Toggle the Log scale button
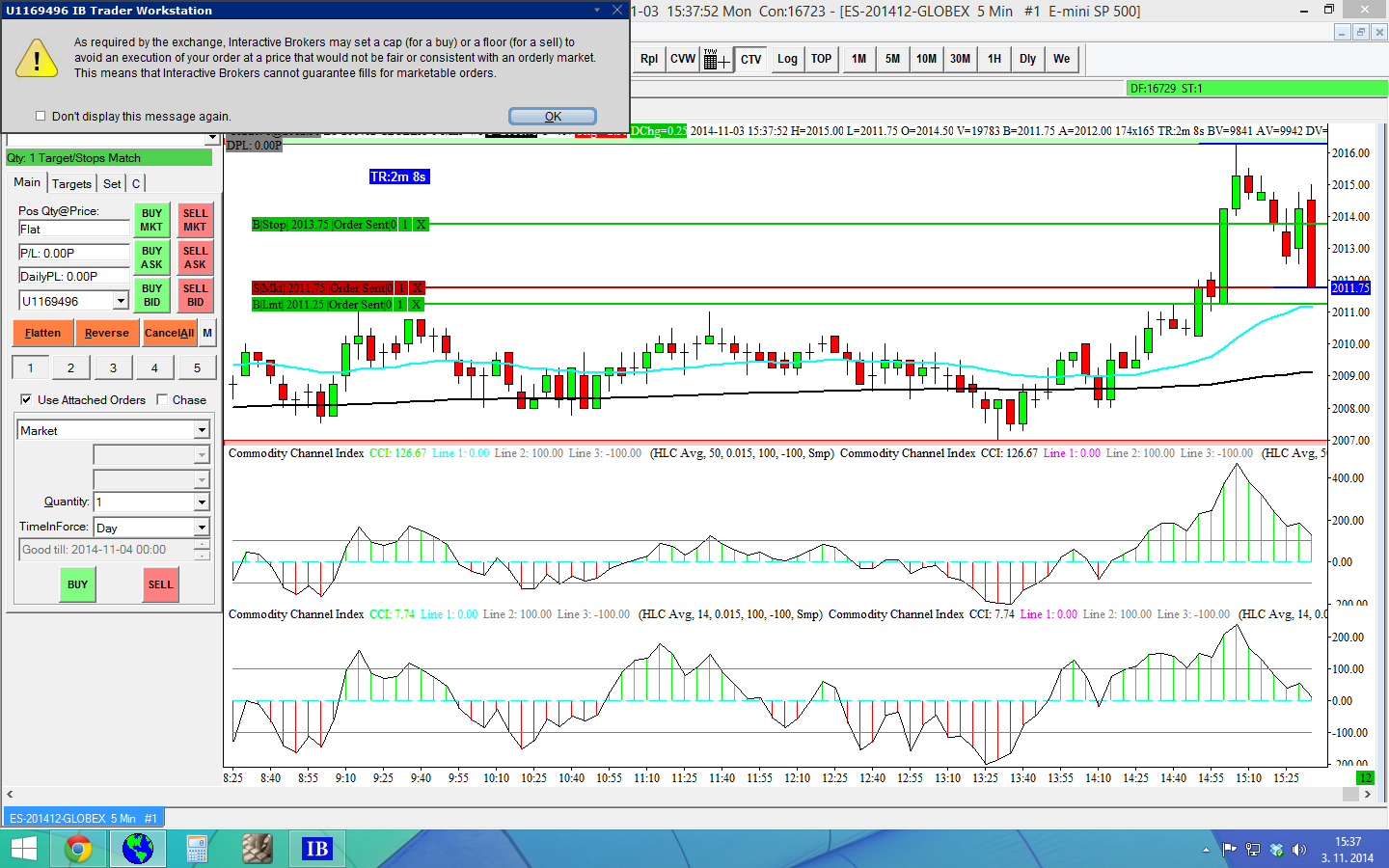This screenshot has width=1389, height=868. point(787,59)
